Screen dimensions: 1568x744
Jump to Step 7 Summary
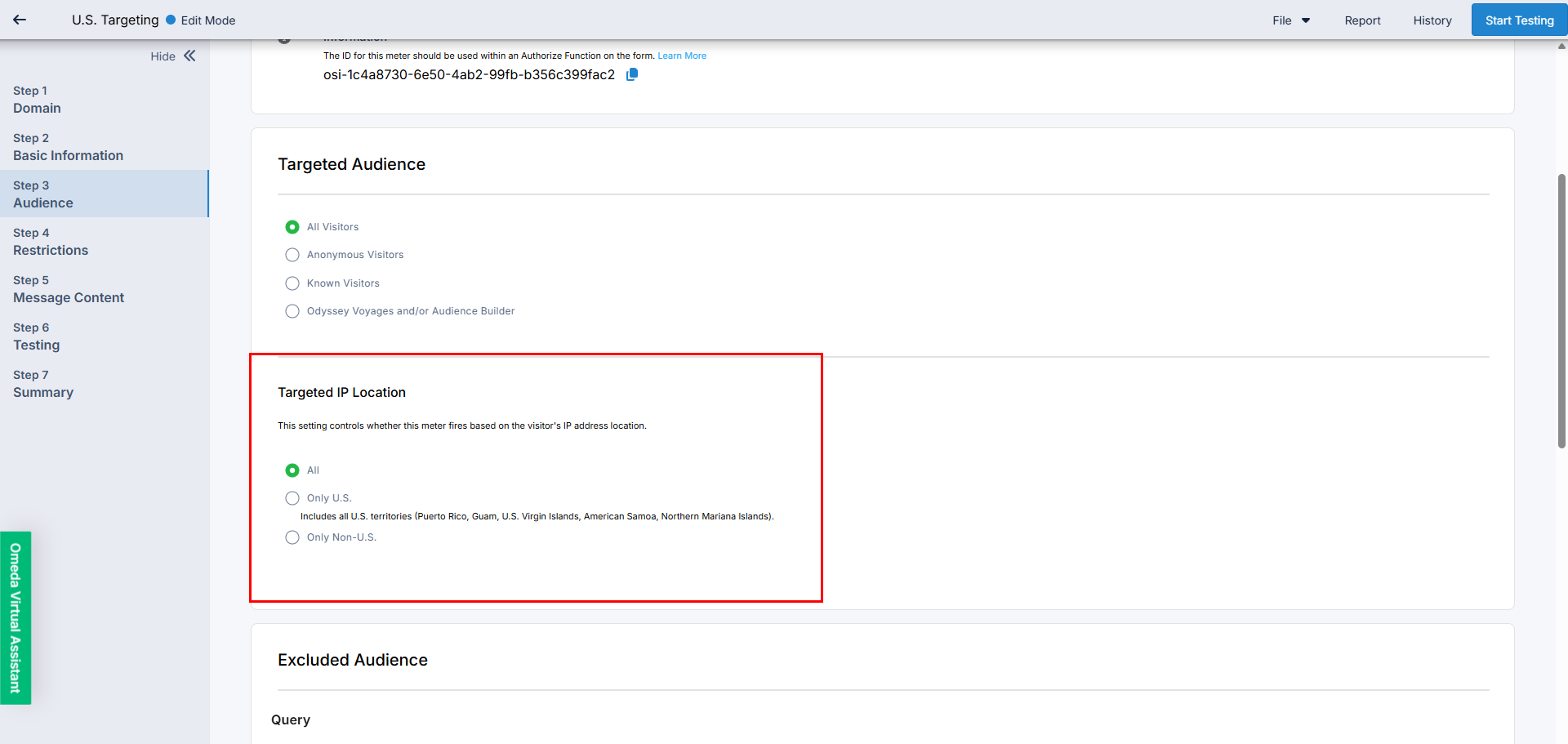click(43, 384)
